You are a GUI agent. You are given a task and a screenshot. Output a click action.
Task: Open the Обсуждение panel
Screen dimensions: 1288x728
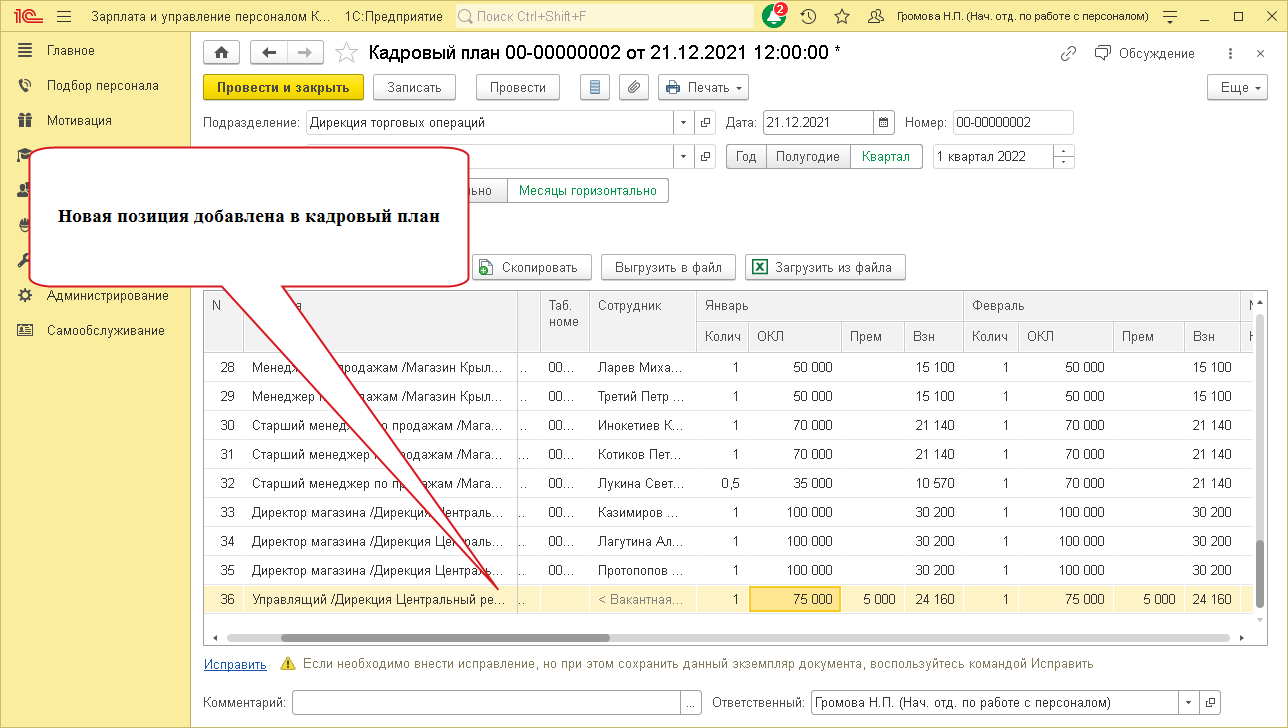(1145, 53)
